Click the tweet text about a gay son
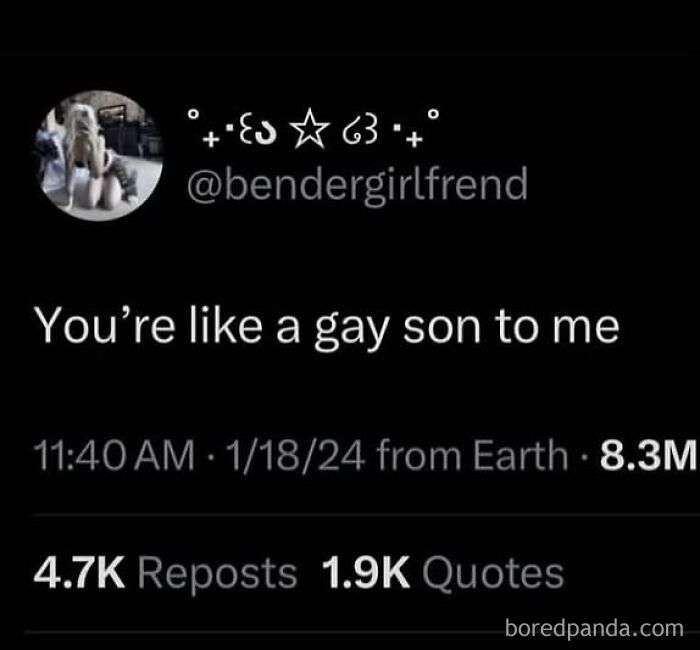Screen dimensions: 700x650 click(x=328, y=327)
